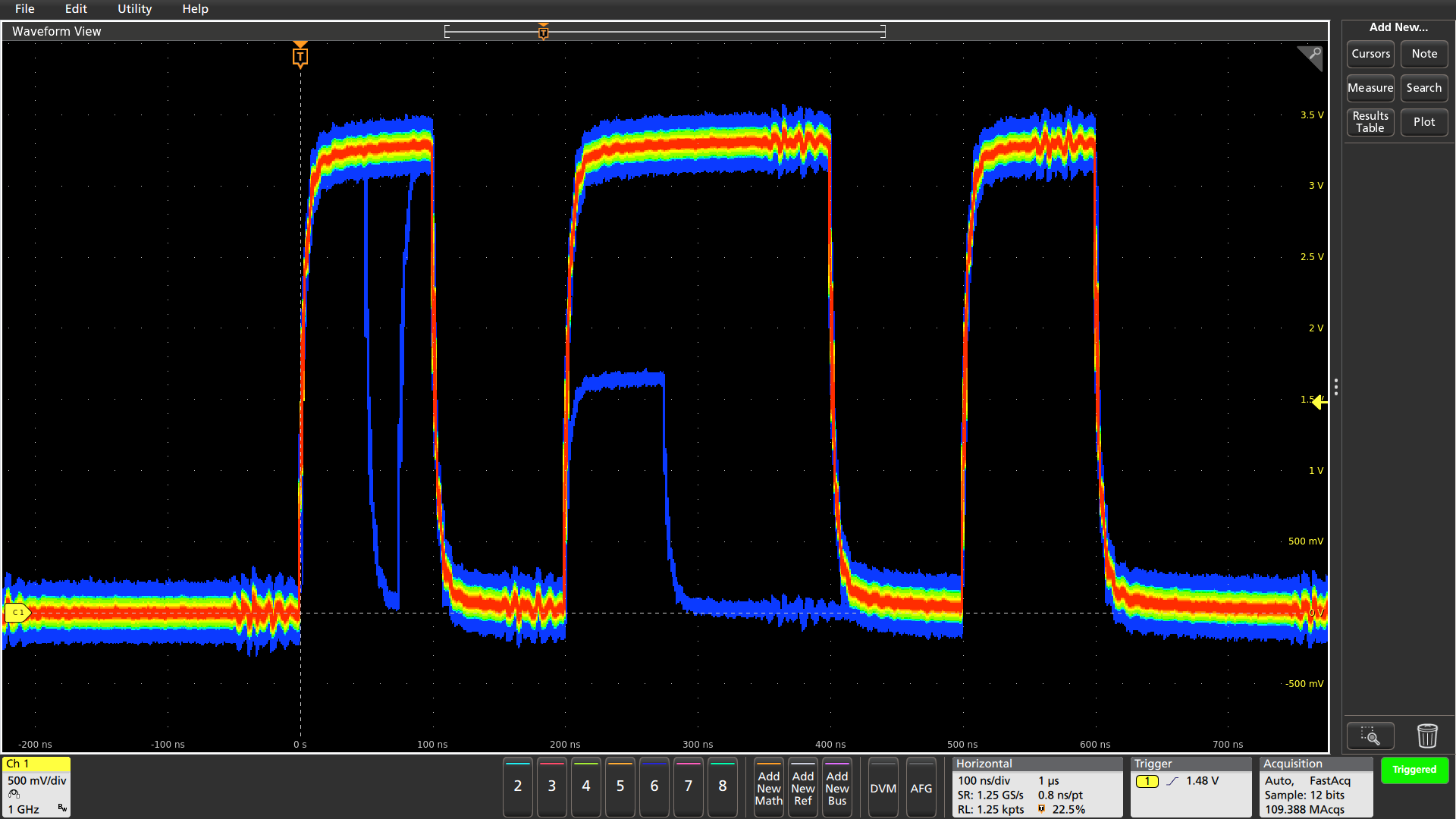Click the trigger position T marker
The width and height of the screenshot is (1456, 819).
point(300,57)
